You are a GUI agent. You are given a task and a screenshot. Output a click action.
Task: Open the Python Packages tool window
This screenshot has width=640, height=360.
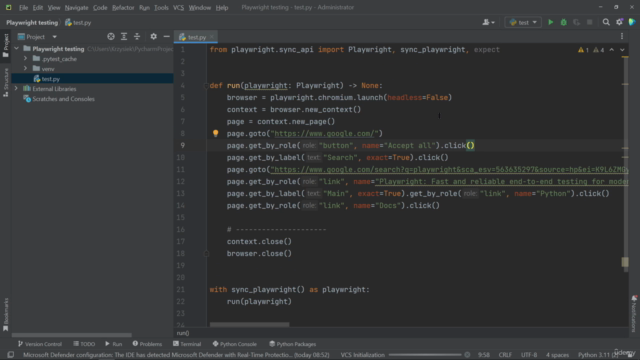(293, 344)
